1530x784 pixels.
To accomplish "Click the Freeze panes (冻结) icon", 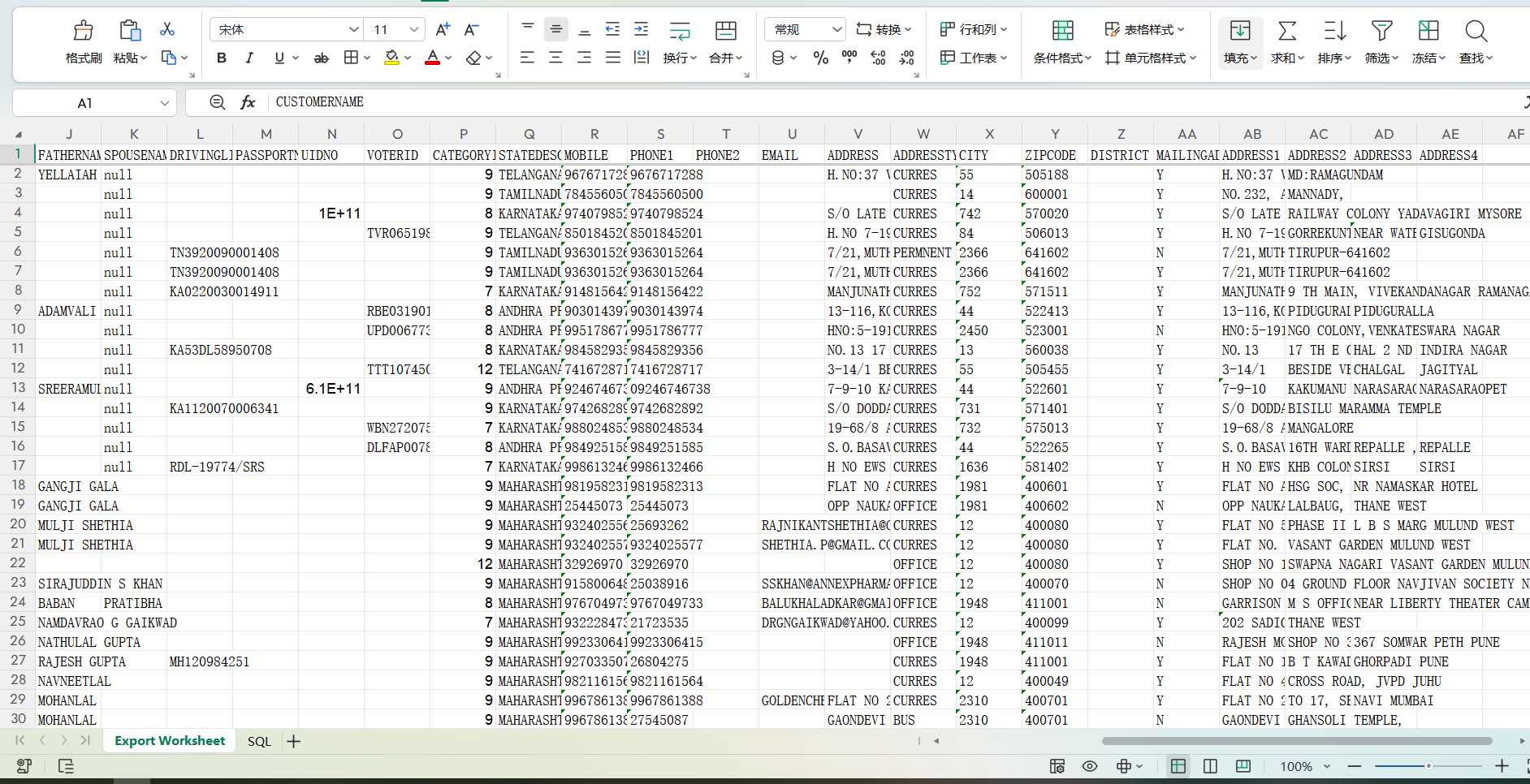I will tap(1428, 31).
